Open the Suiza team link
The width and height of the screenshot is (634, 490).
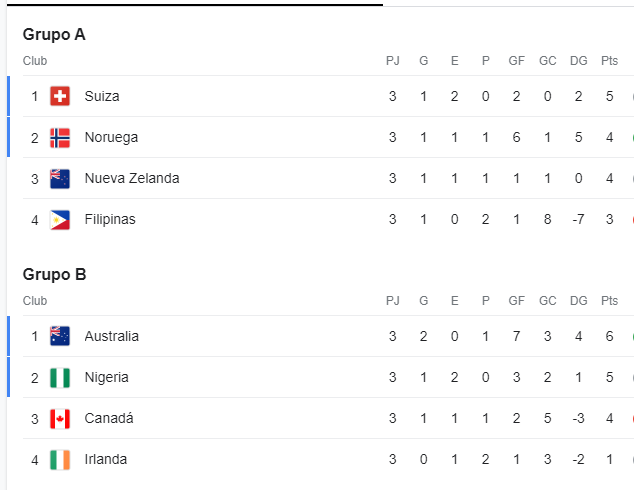[x=102, y=96]
